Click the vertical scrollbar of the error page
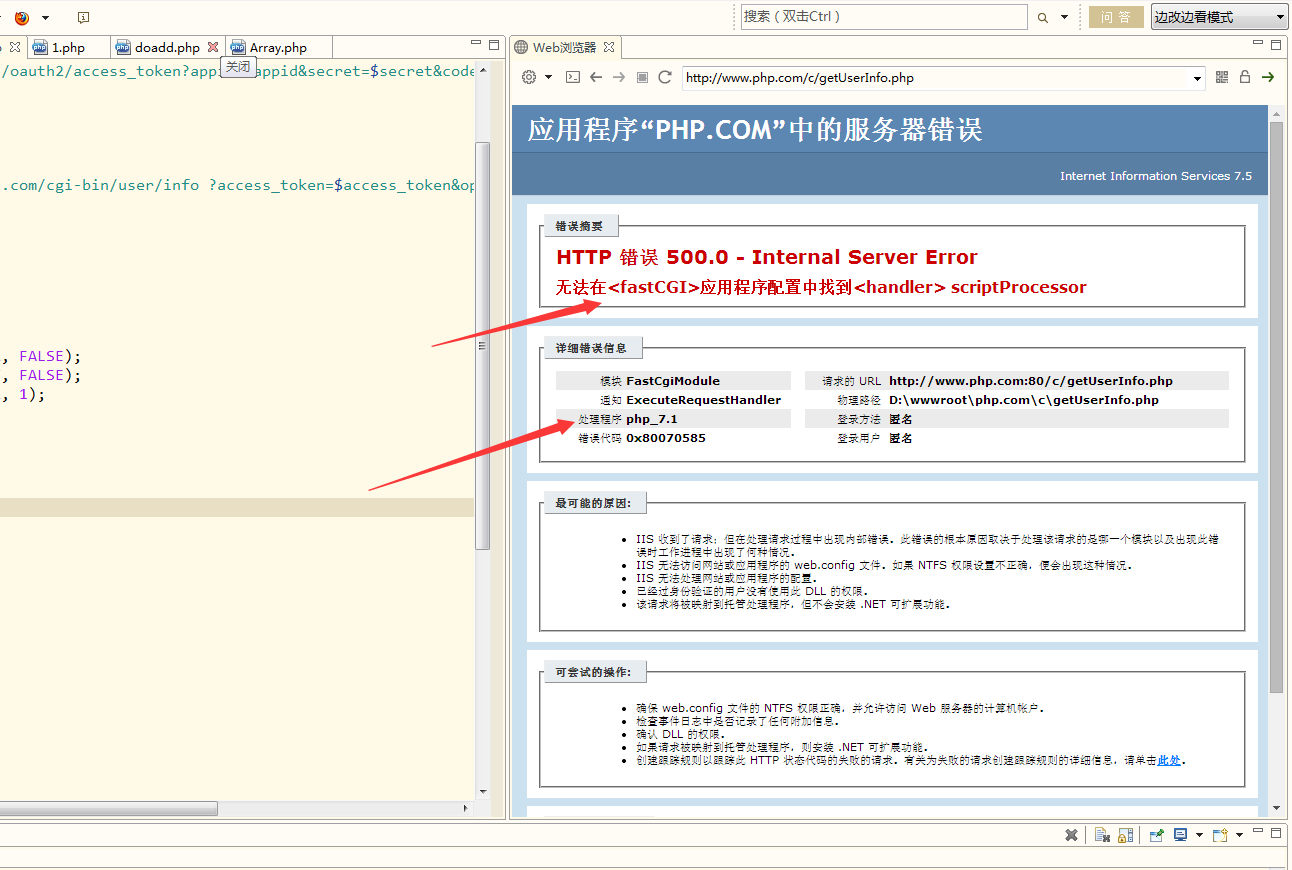The height and width of the screenshot is (870, 1292). (x=1276, y=406)
